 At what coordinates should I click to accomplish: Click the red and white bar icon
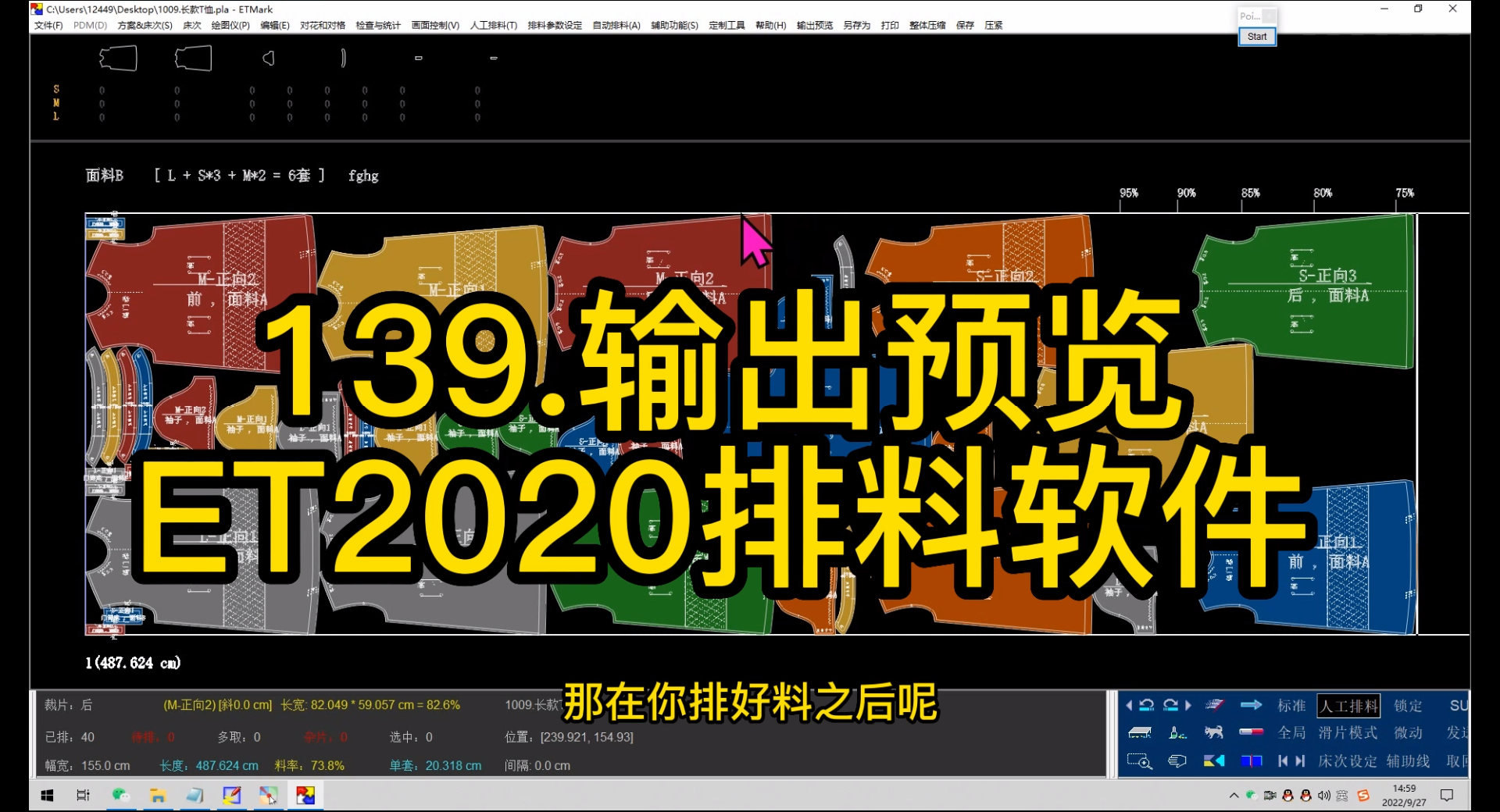point(1252,732)
